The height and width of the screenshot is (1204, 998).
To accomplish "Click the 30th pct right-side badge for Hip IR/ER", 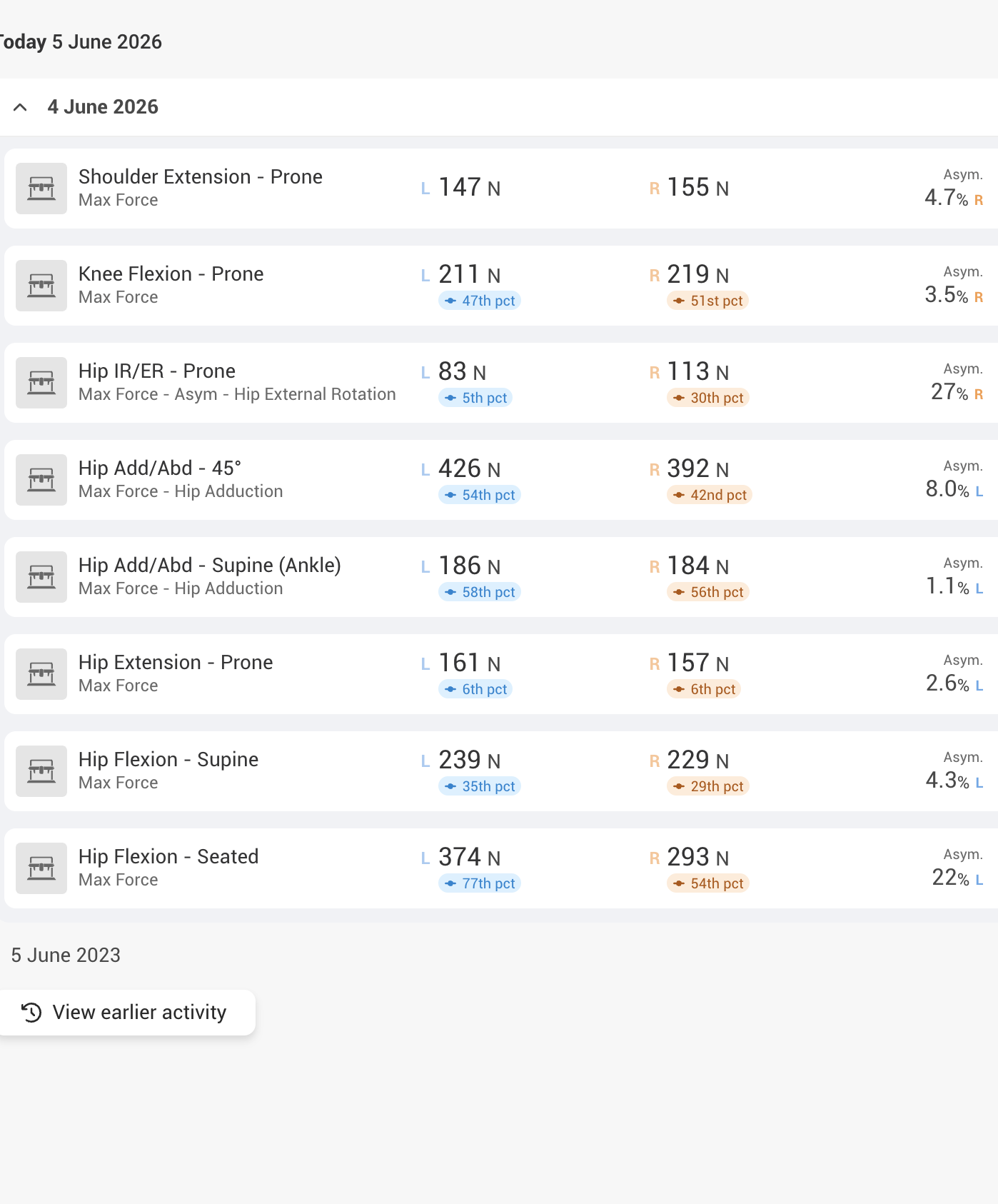I will [708, 398].
